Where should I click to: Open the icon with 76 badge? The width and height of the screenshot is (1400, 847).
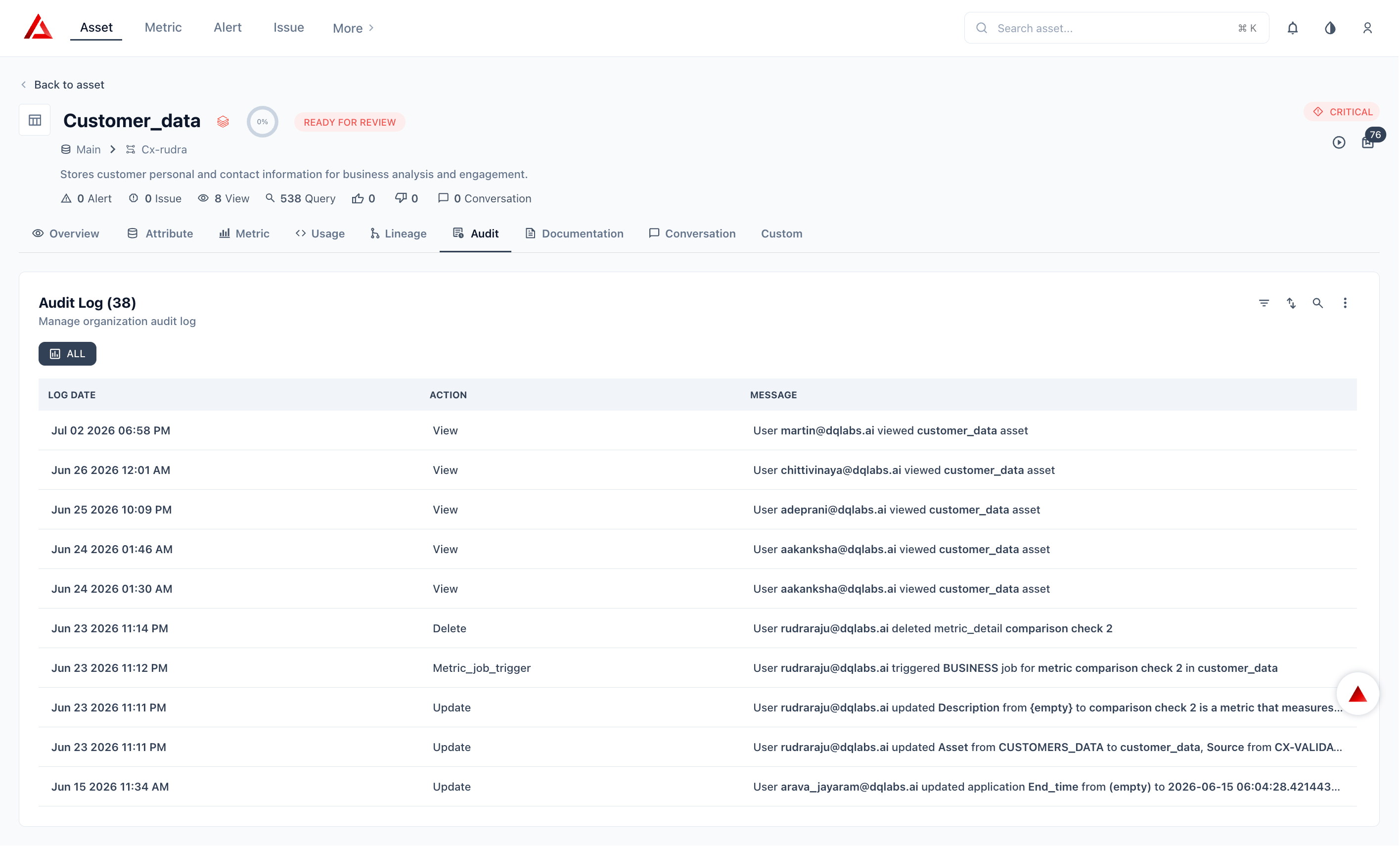tap(1369, 142)
